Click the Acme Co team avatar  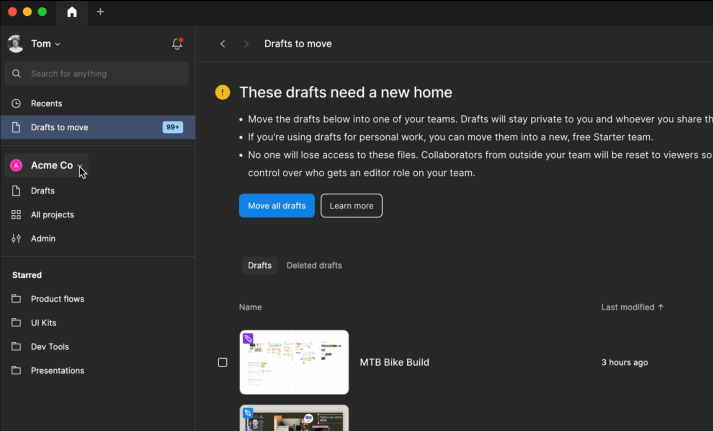tap(16, 165)
